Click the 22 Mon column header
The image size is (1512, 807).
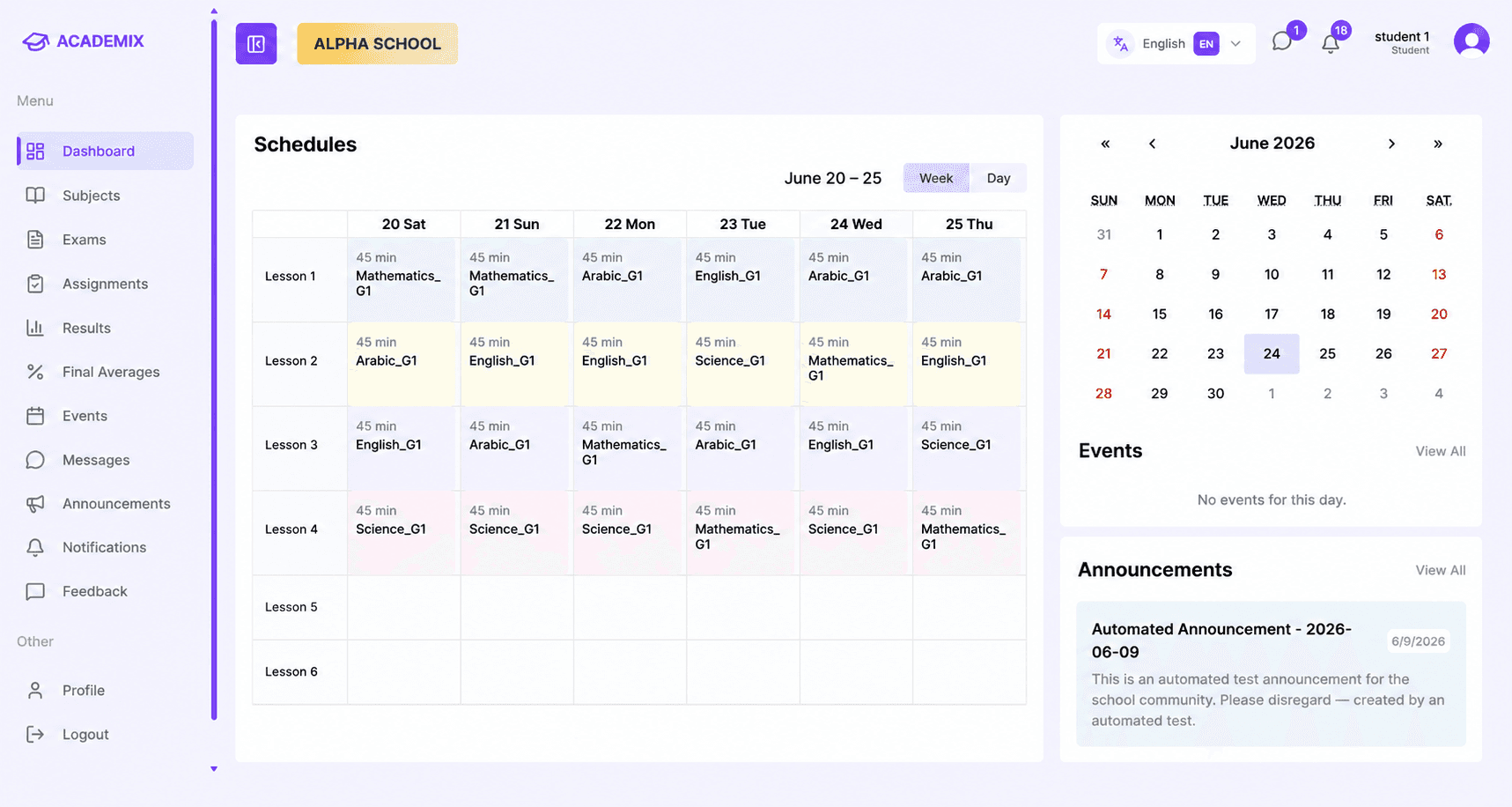pos(630,224)
